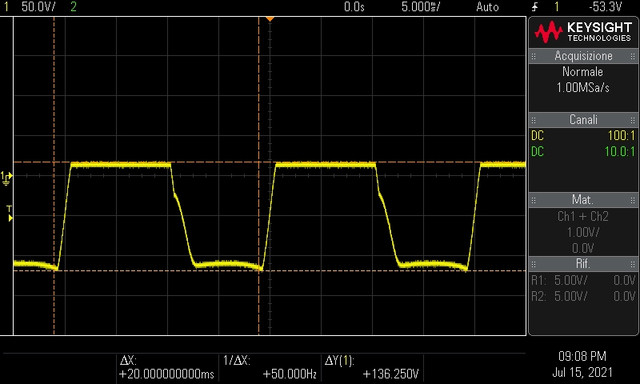Click the 1.00MSa/s sample rate
This screenshot has height=384, width=640.
point(582,87)
